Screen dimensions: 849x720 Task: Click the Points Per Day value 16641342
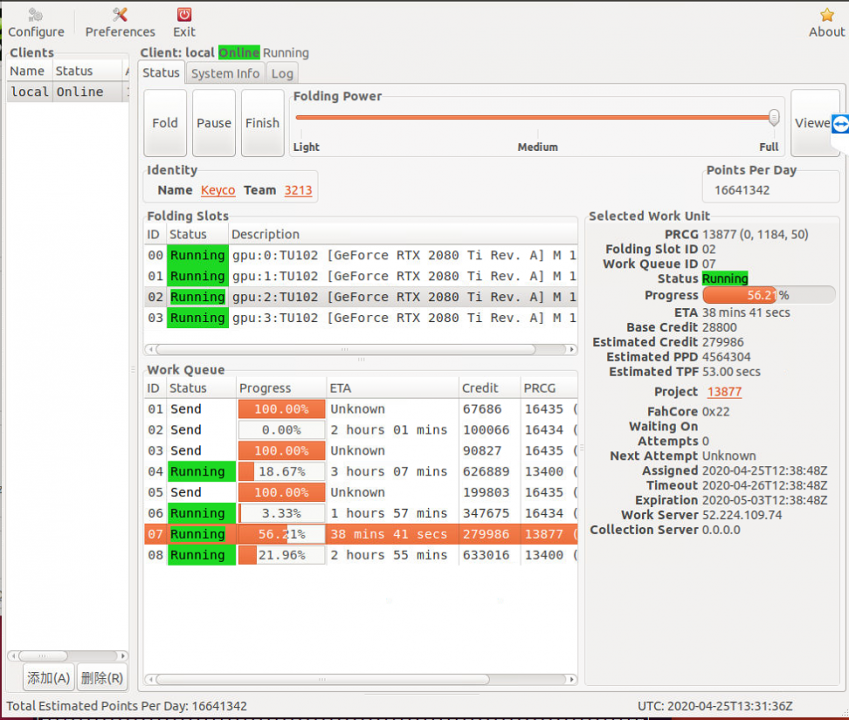[742, 190]
